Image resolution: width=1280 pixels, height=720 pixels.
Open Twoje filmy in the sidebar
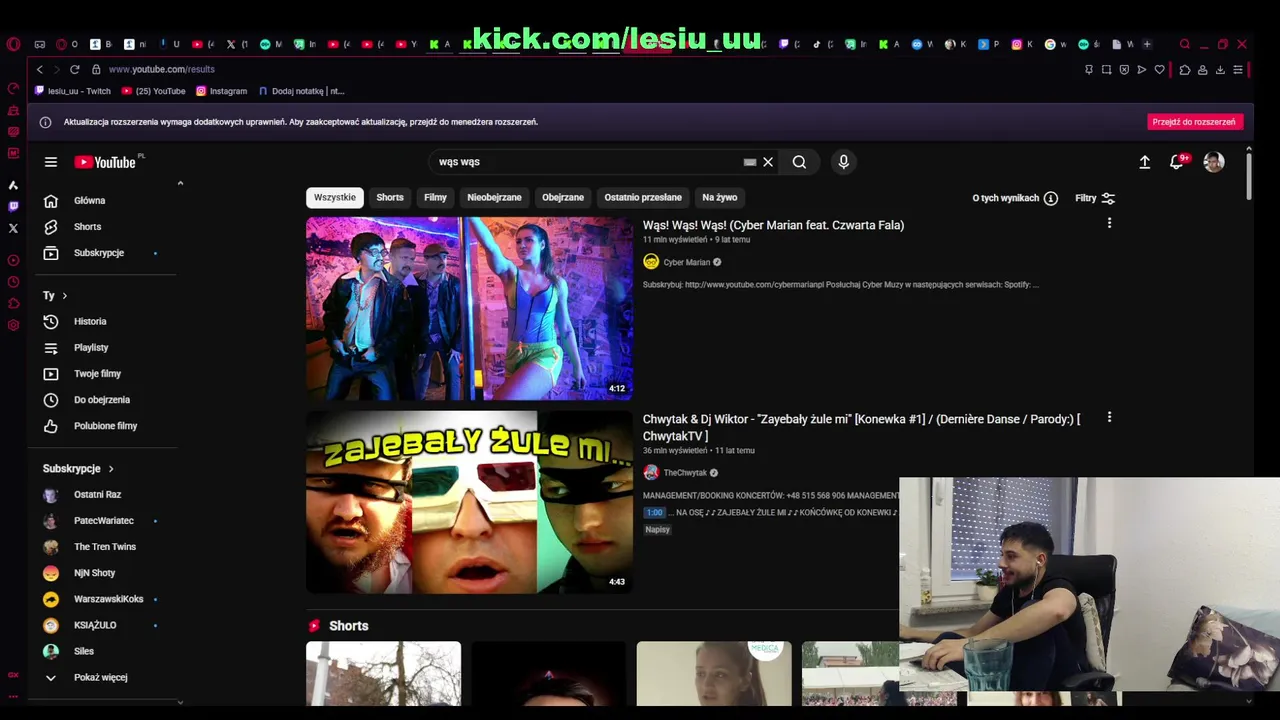(105, 374)
